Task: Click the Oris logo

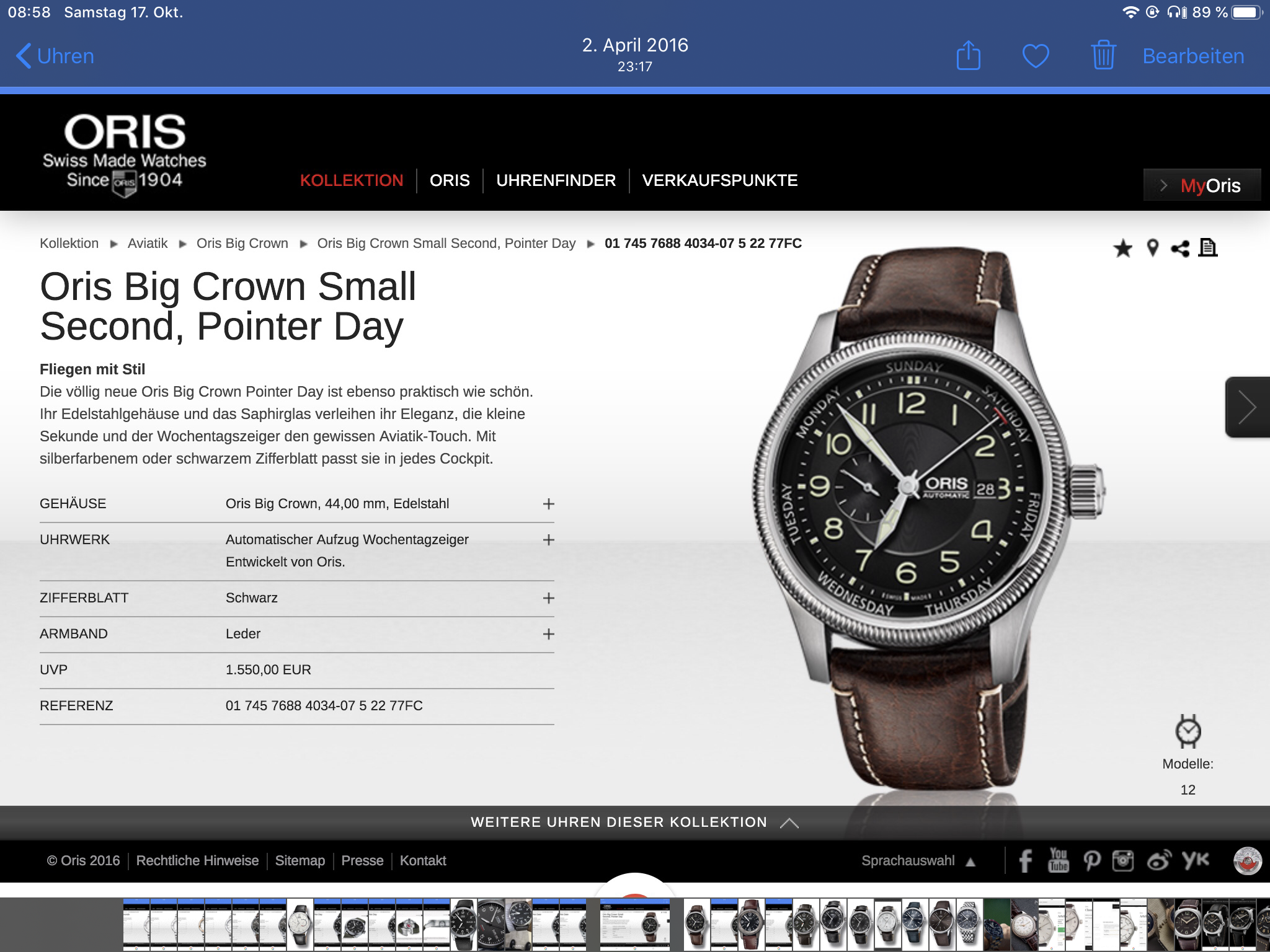Action: (124, 155)
